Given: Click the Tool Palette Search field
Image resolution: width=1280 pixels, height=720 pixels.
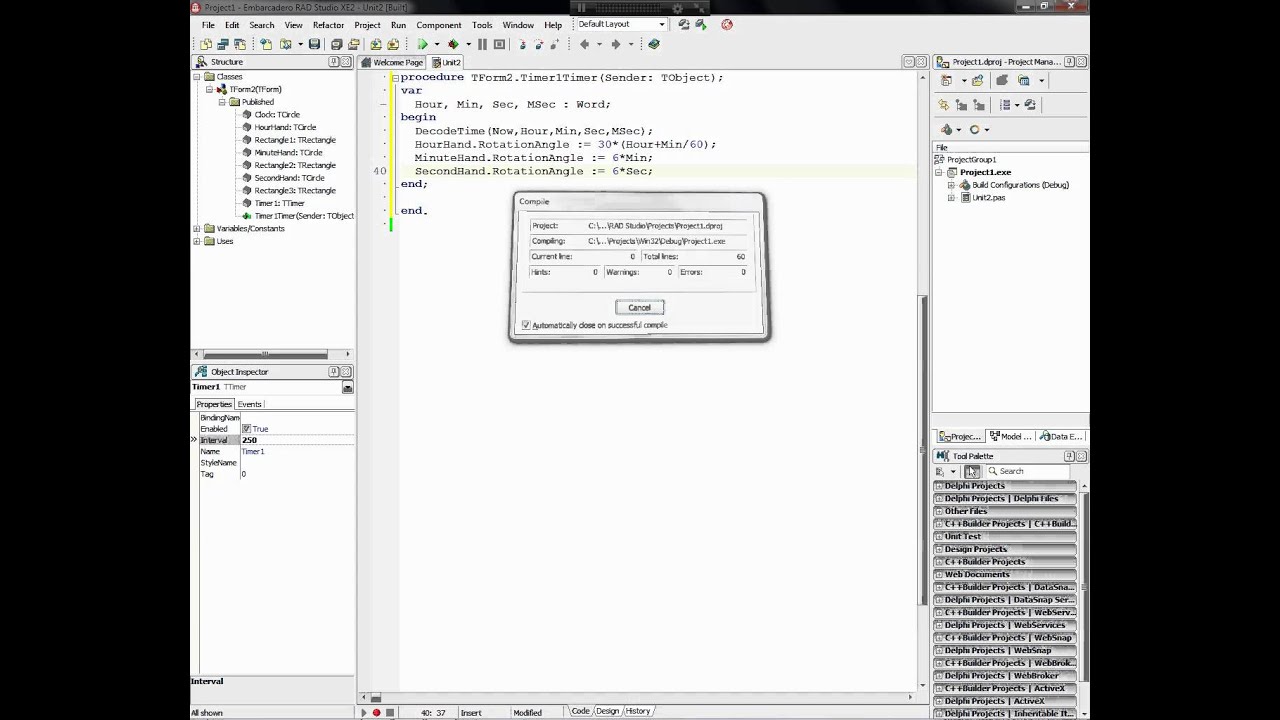Looking at the screenshot, I should [x=1030, y=471].
